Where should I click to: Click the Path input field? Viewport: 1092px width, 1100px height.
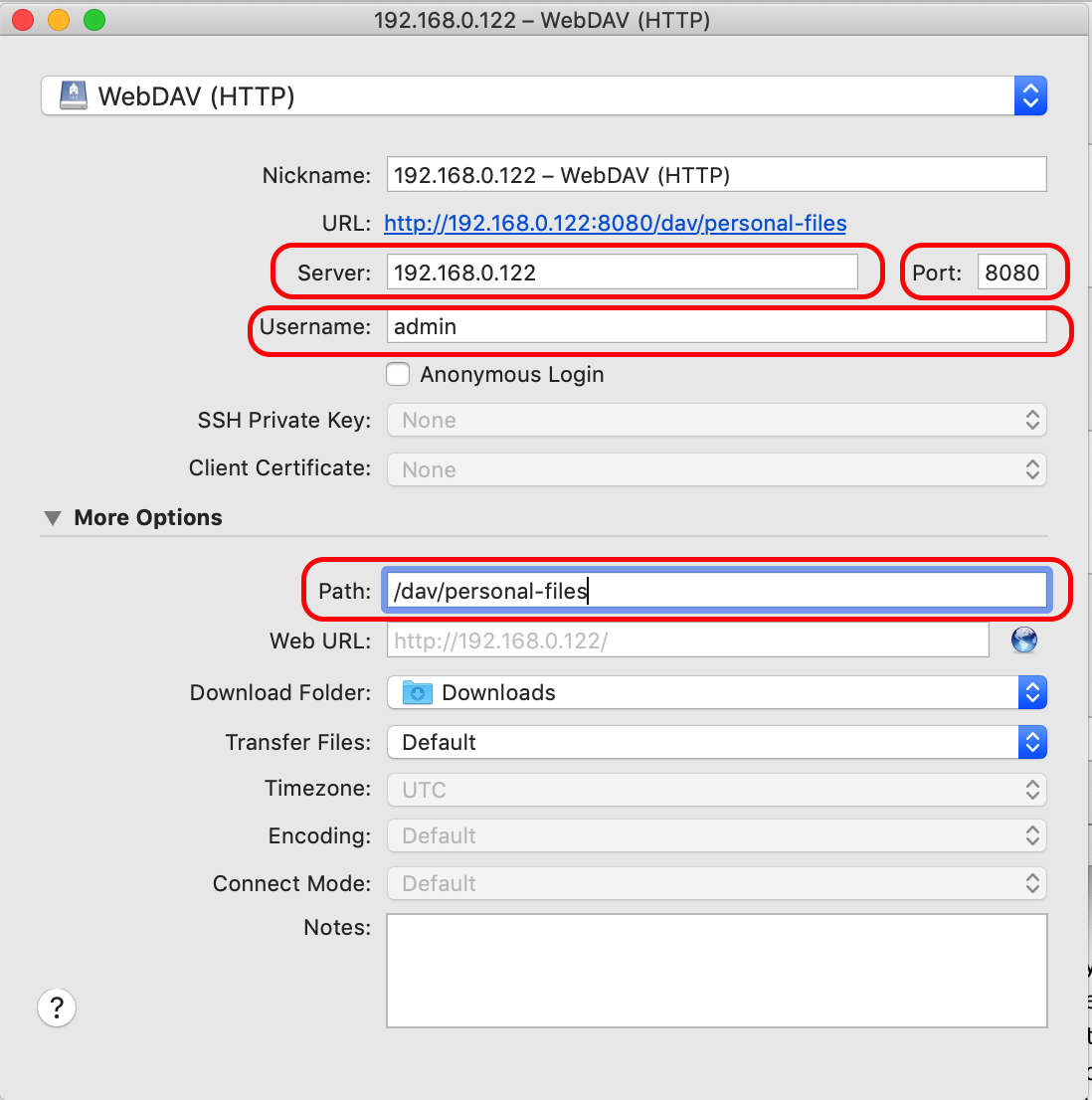tap(717, 591)
